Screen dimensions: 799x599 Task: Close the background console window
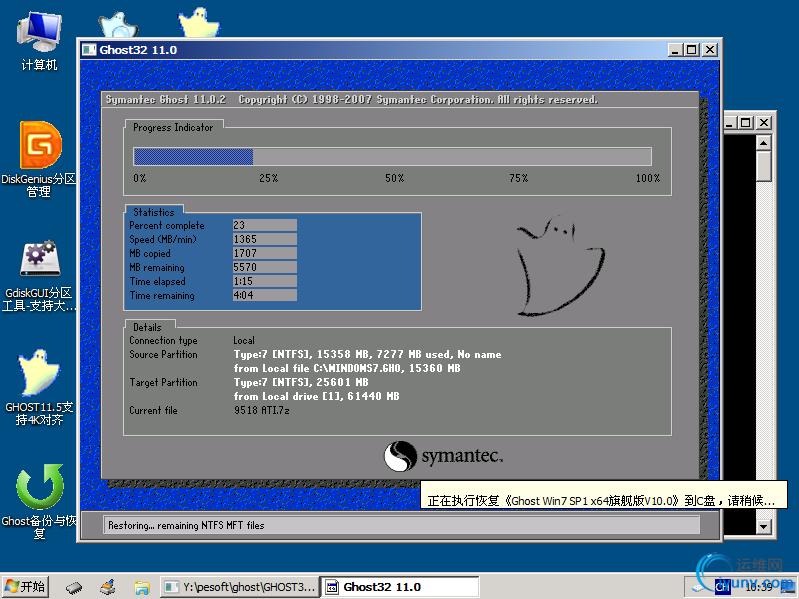(x=764, y=123)
